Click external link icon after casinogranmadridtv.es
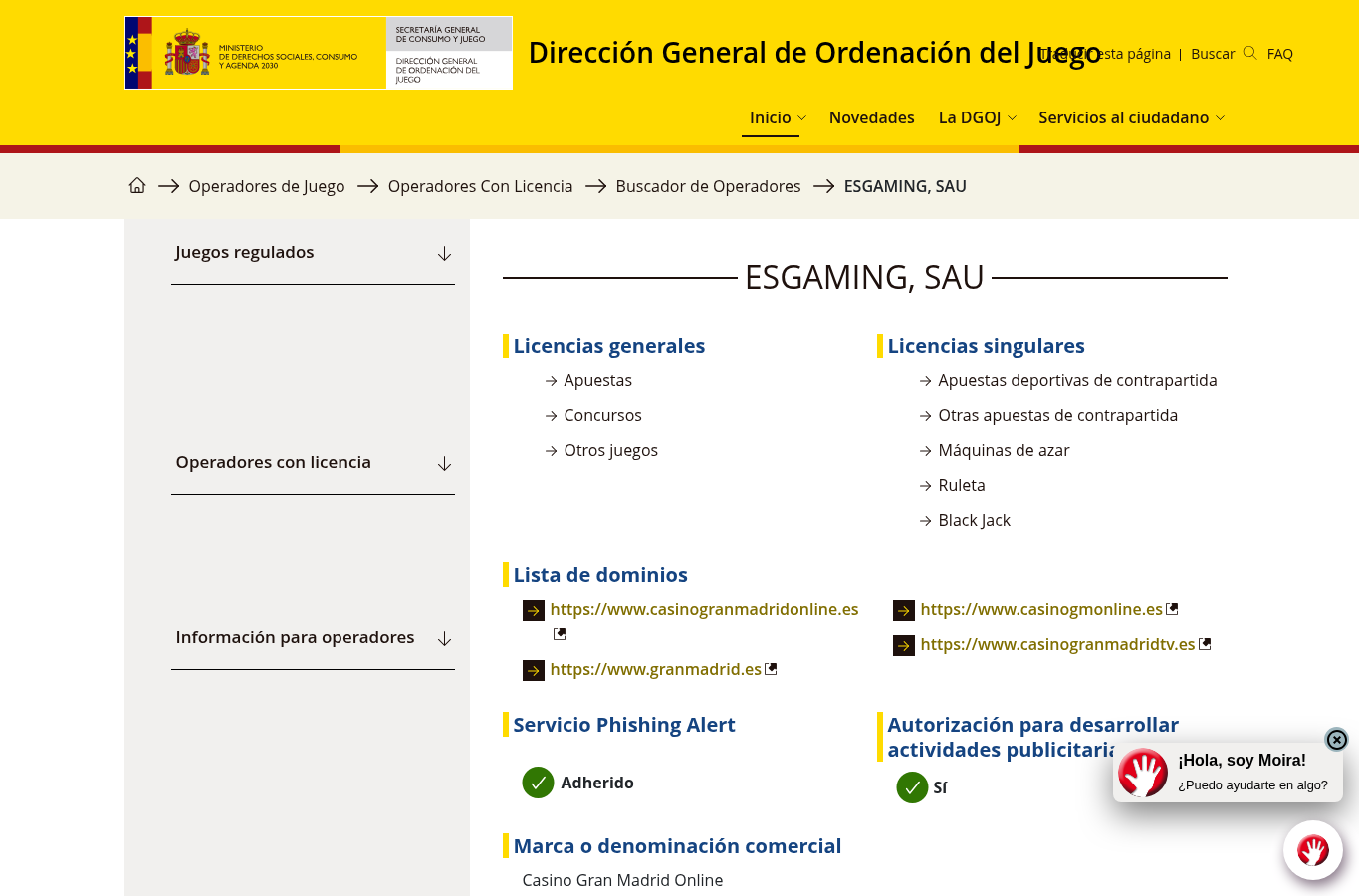Image resolution: width=1359 pixels, height=896 pixels. [x=1205, y=644]
